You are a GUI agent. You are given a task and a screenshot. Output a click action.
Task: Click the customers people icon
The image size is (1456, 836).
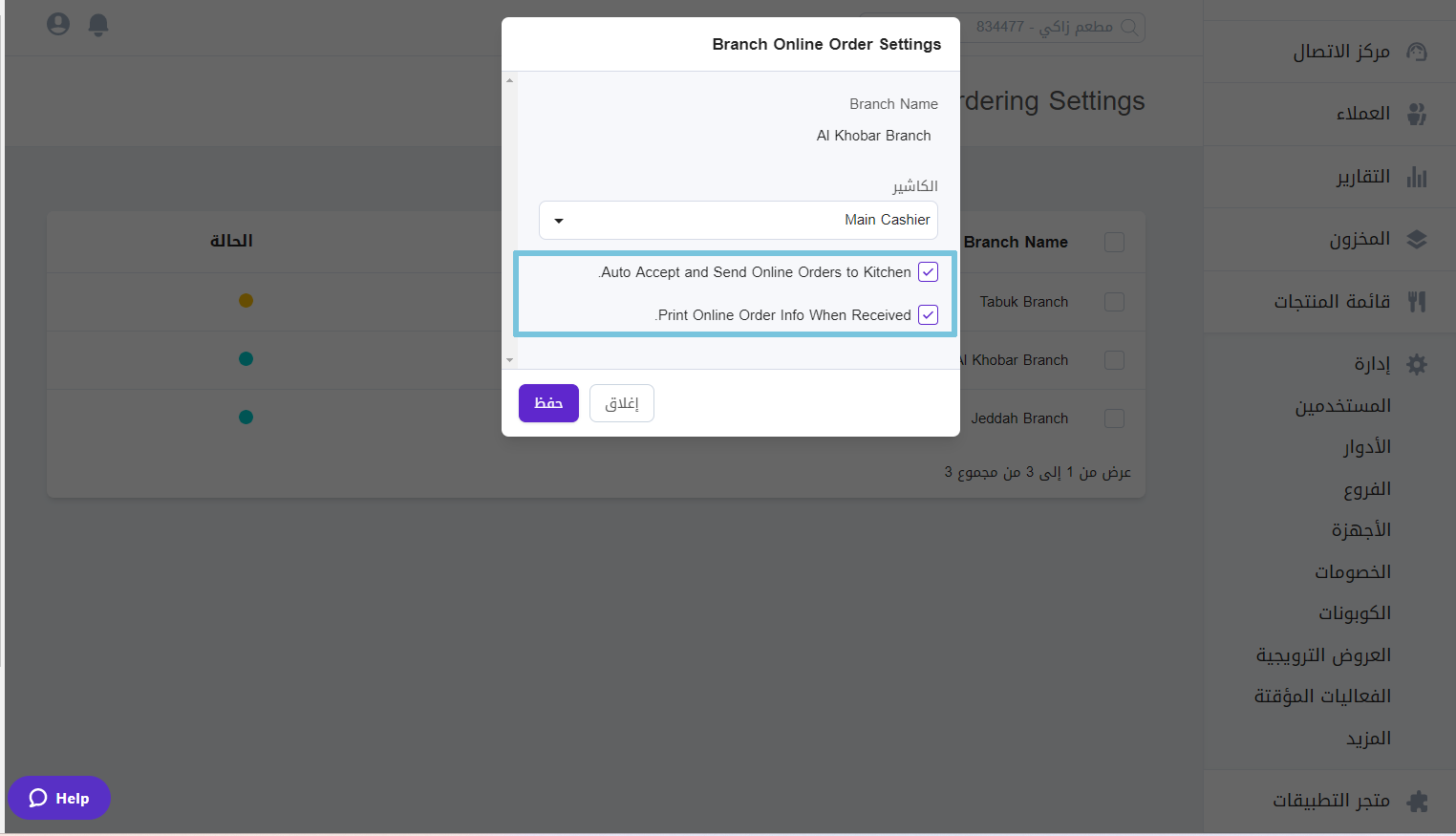coord(1417,115)
